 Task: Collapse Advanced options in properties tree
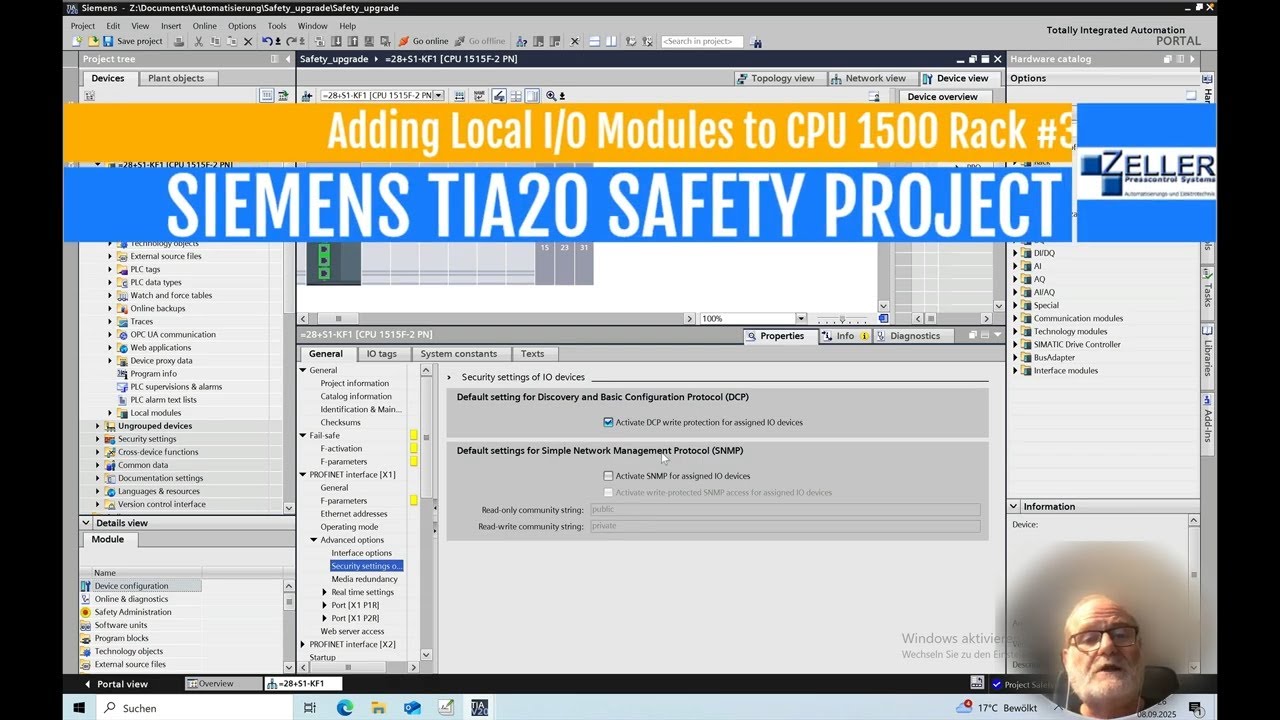point(313,540)
